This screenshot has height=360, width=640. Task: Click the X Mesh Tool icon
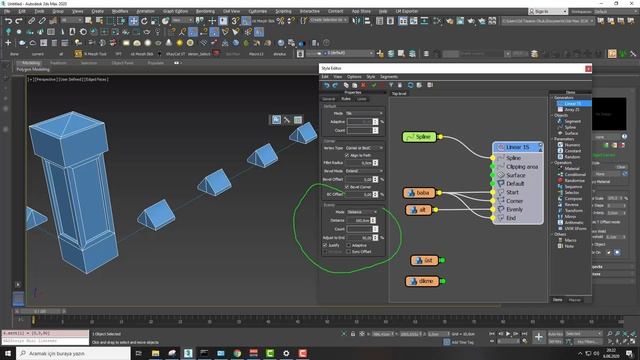pos(78,53)
